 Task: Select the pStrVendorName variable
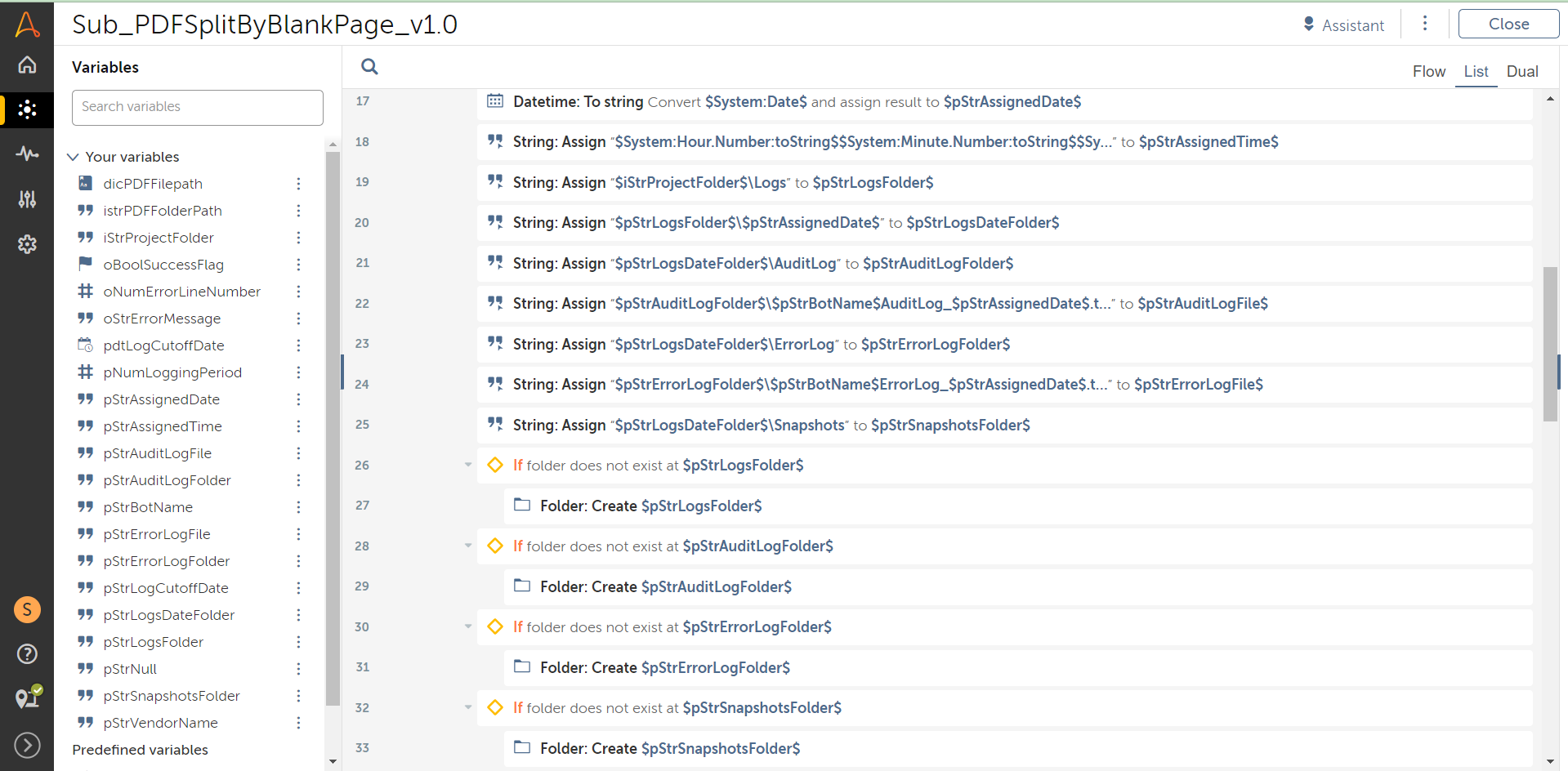click(160, 723)
